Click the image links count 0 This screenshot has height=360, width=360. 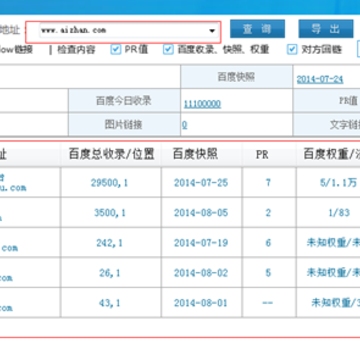pyautogui.click(x=185, y=125)
